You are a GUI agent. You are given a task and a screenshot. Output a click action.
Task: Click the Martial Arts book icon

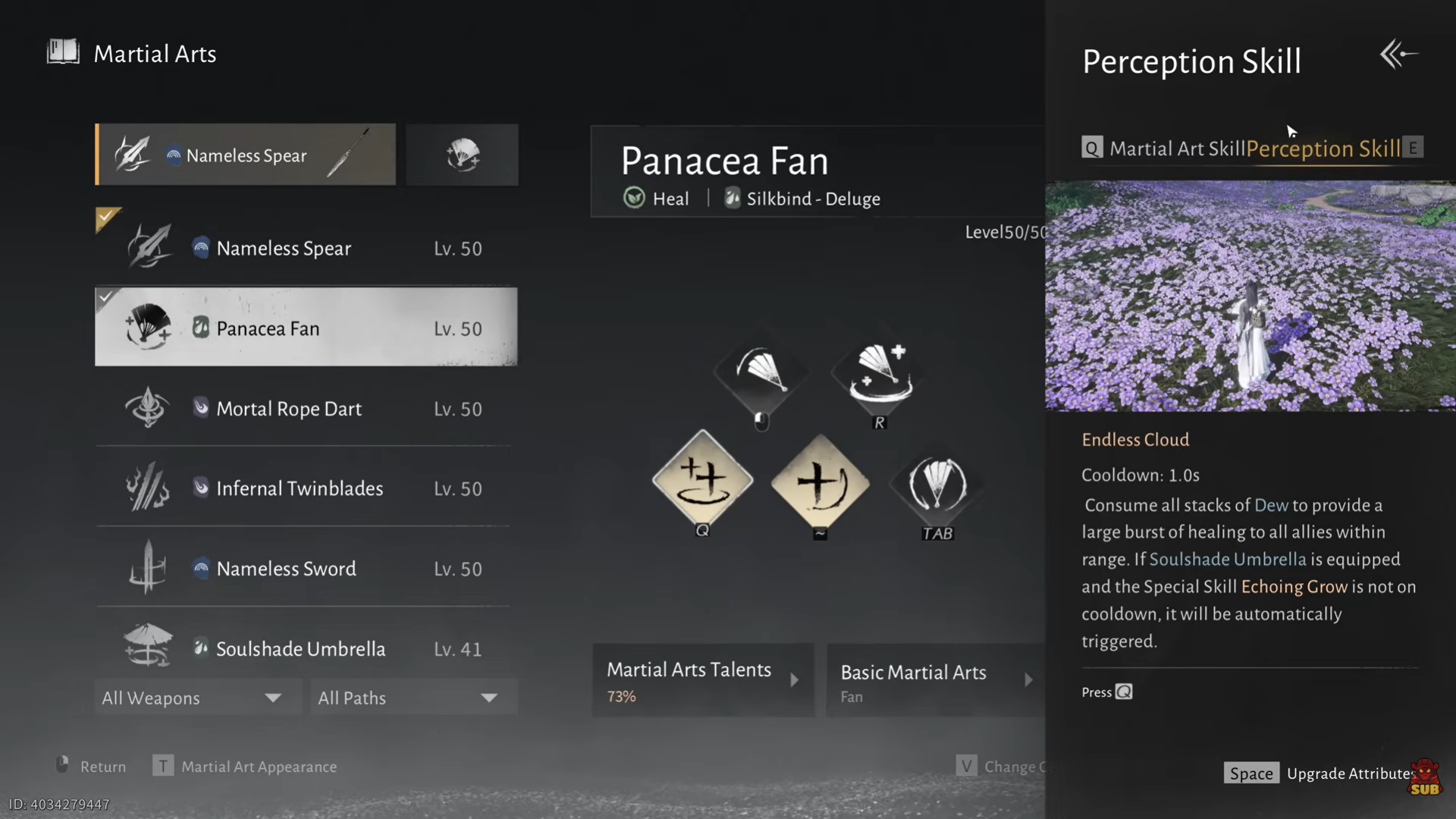tap(63, 52)
